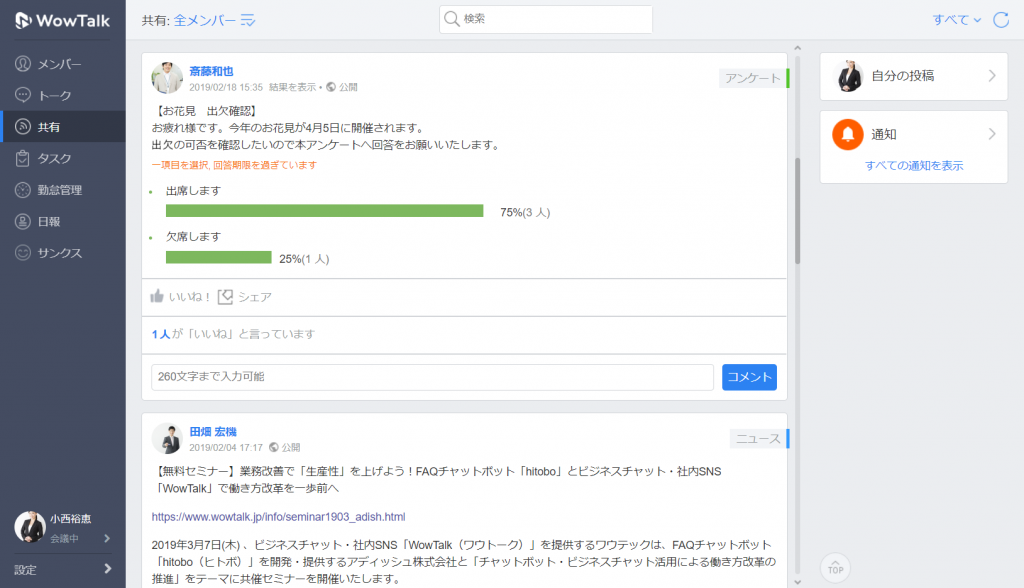Open the トーク chat bubble icon

point(23,95)
